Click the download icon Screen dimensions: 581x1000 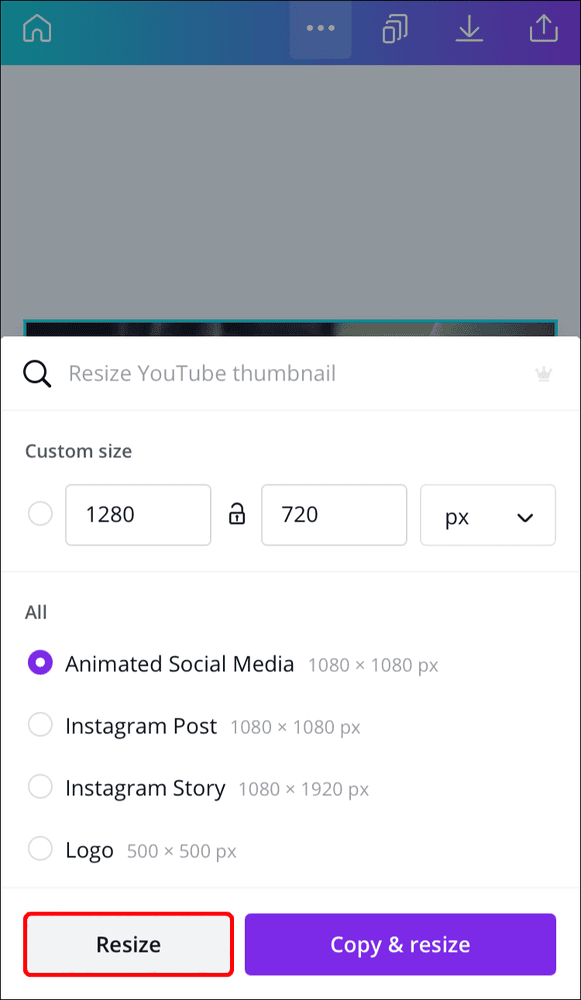click(469, 28)
